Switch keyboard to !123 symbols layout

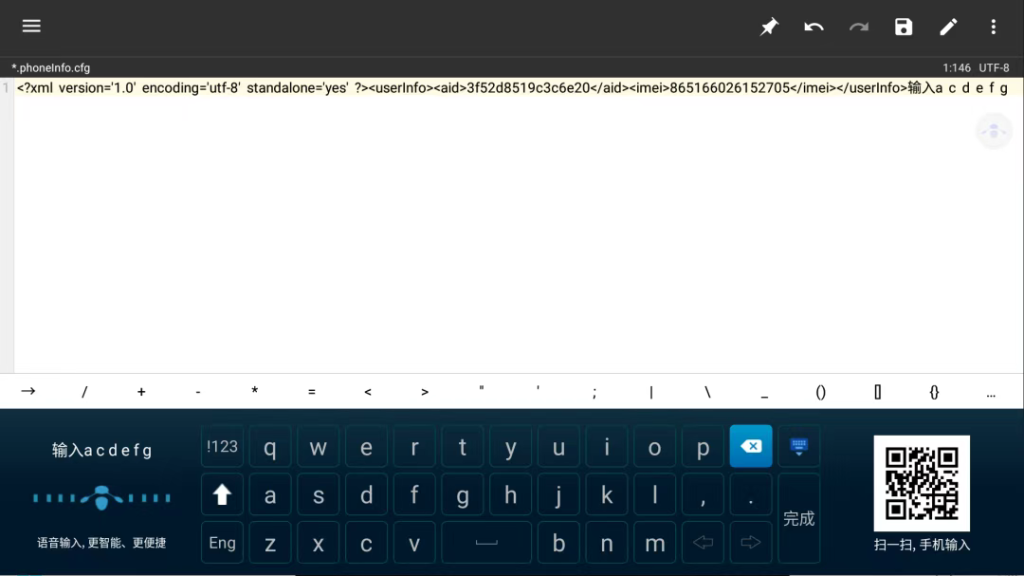[x=222, y=447]
